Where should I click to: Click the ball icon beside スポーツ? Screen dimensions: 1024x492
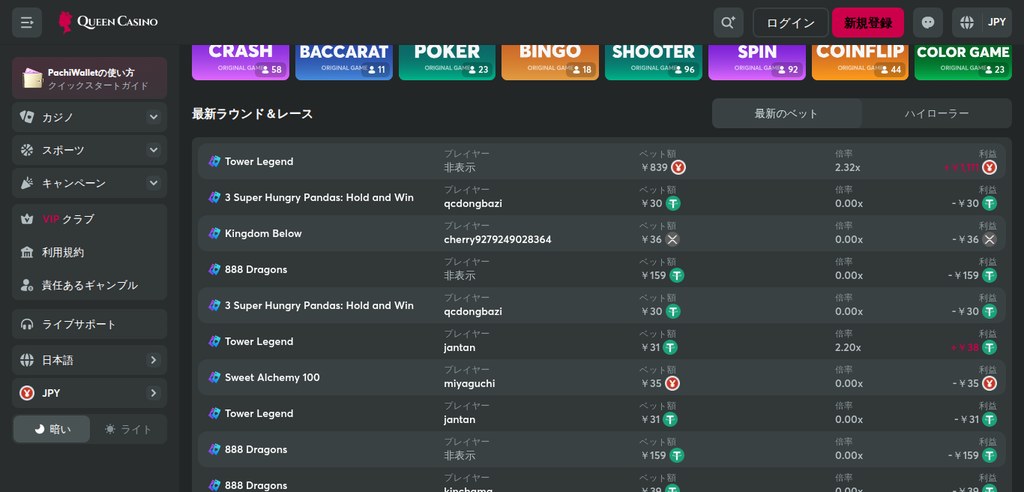point(27,150)
